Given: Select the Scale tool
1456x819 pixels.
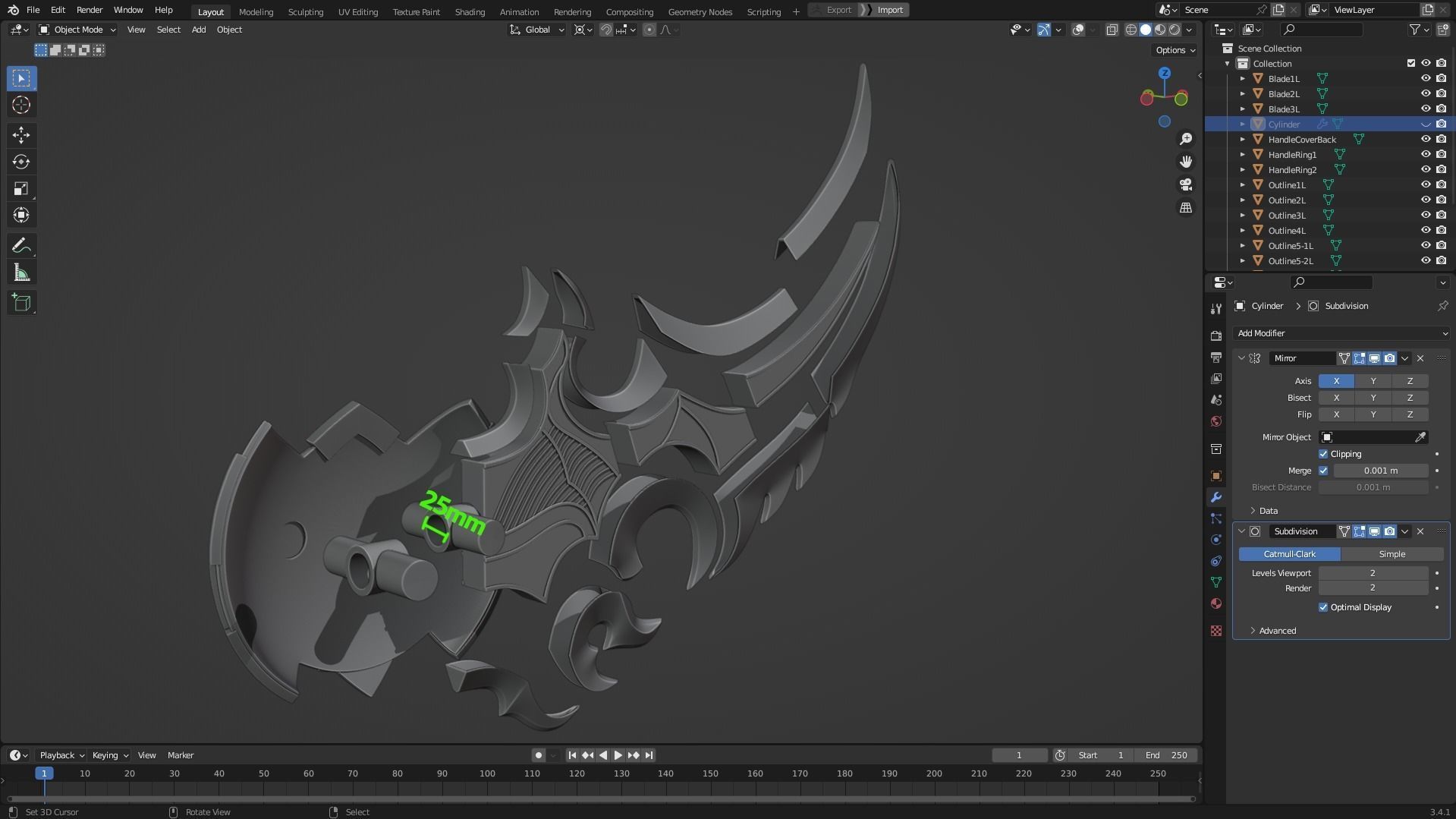Looking at the screenshot, I should click(x=21, y=188).
